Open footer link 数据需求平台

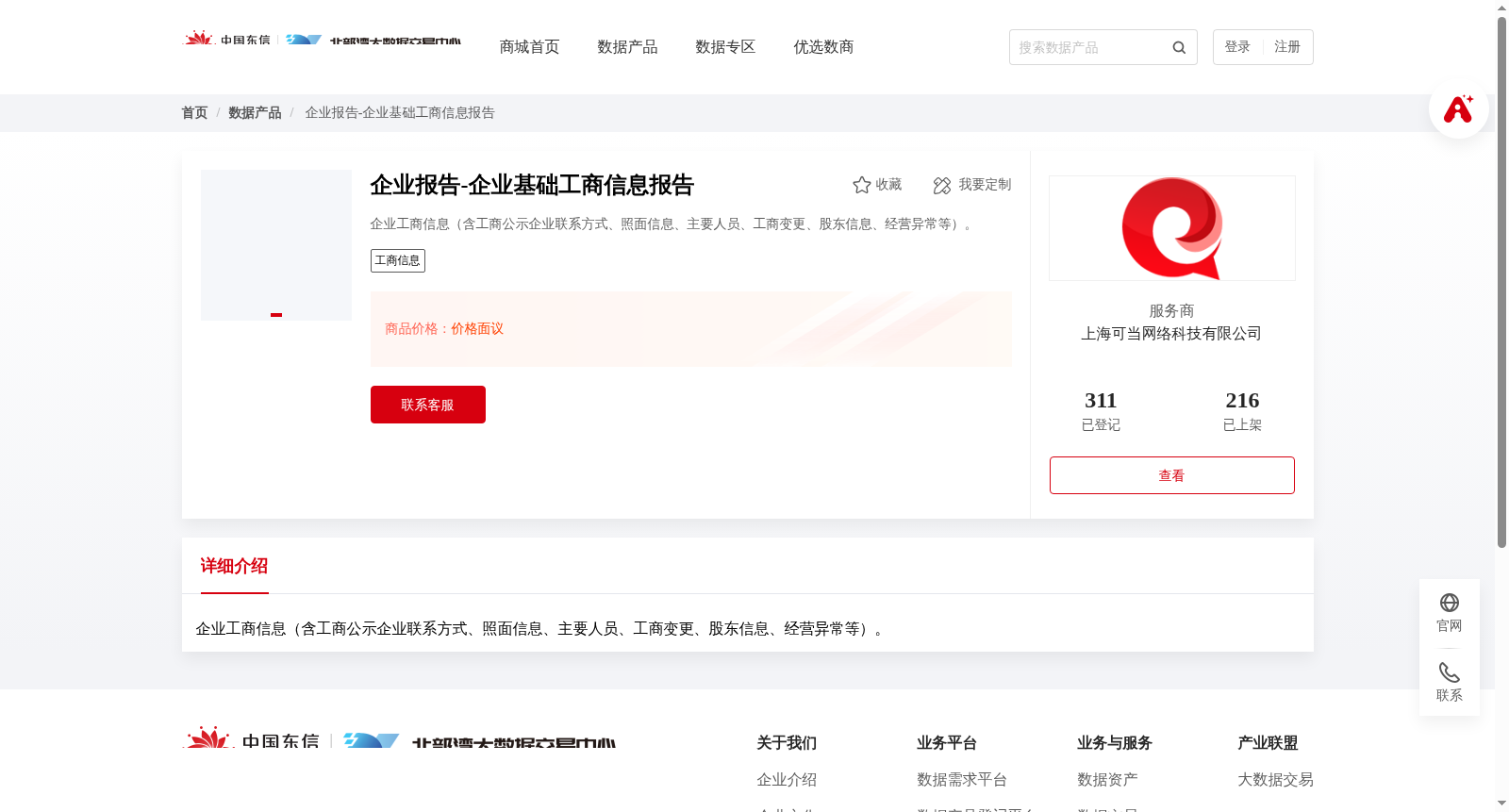point(962,780)
